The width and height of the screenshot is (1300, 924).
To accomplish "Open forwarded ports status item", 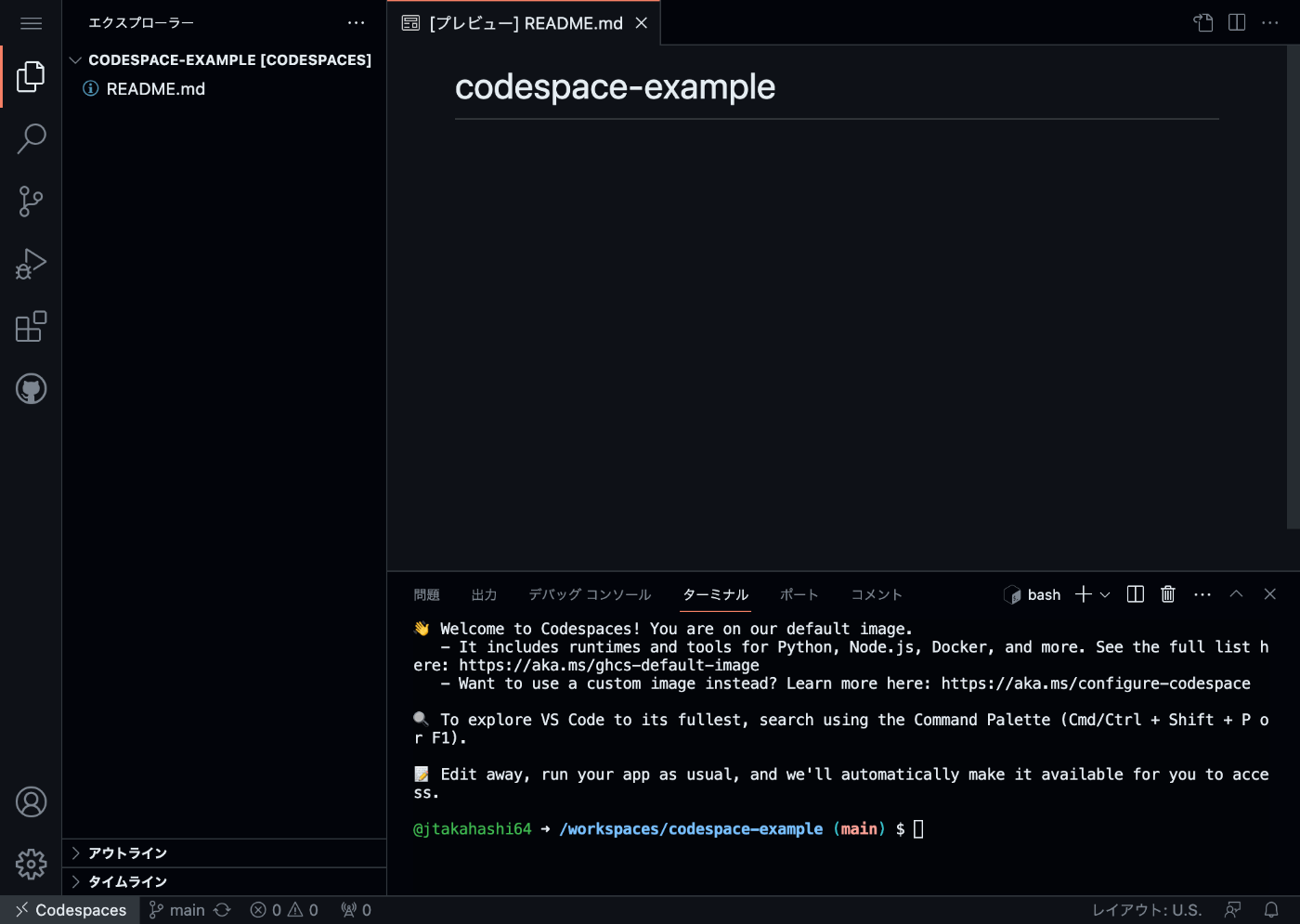I will click(x=356, y=910).
